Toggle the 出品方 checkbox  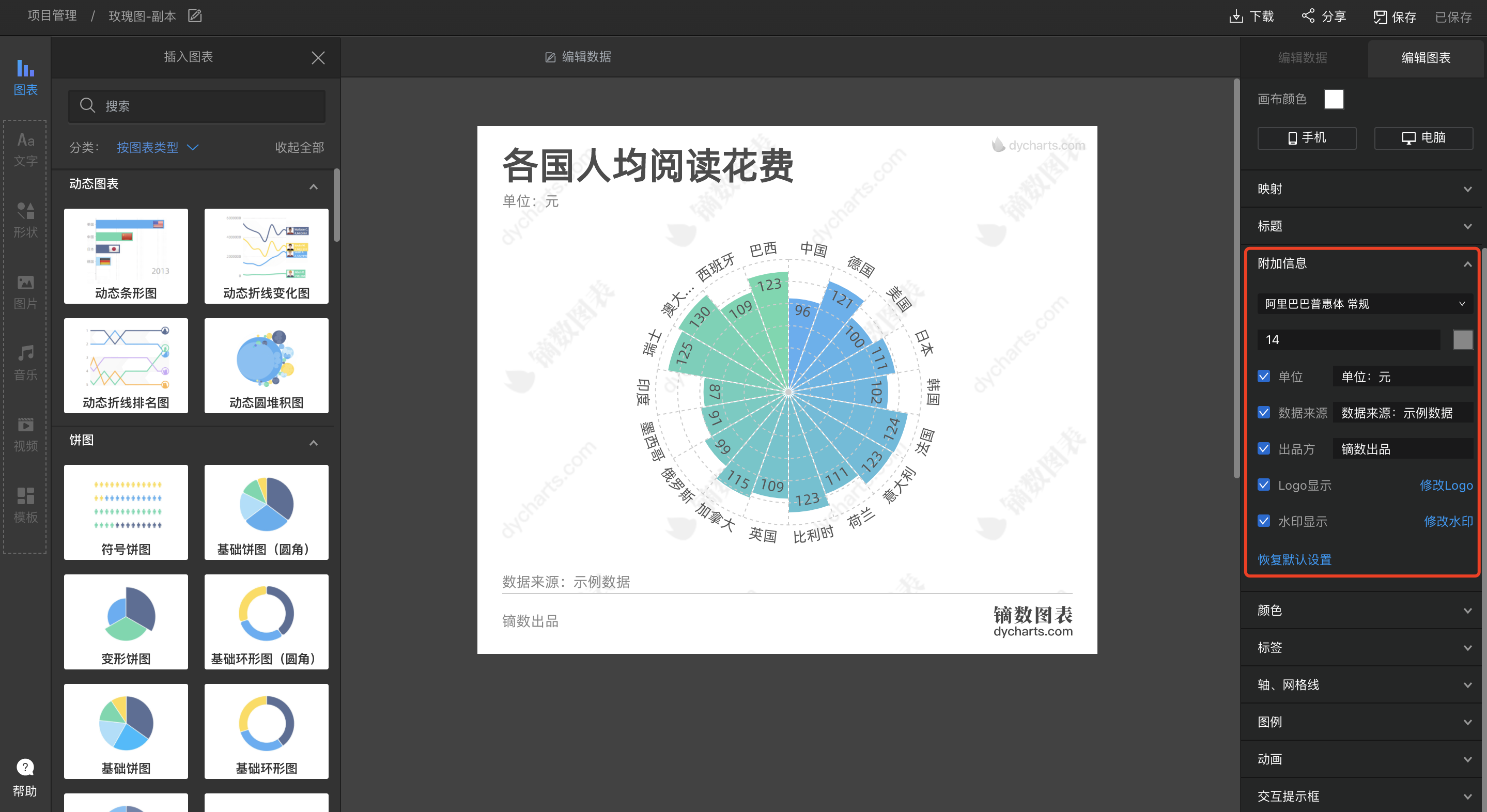(x=1264, y=448)
